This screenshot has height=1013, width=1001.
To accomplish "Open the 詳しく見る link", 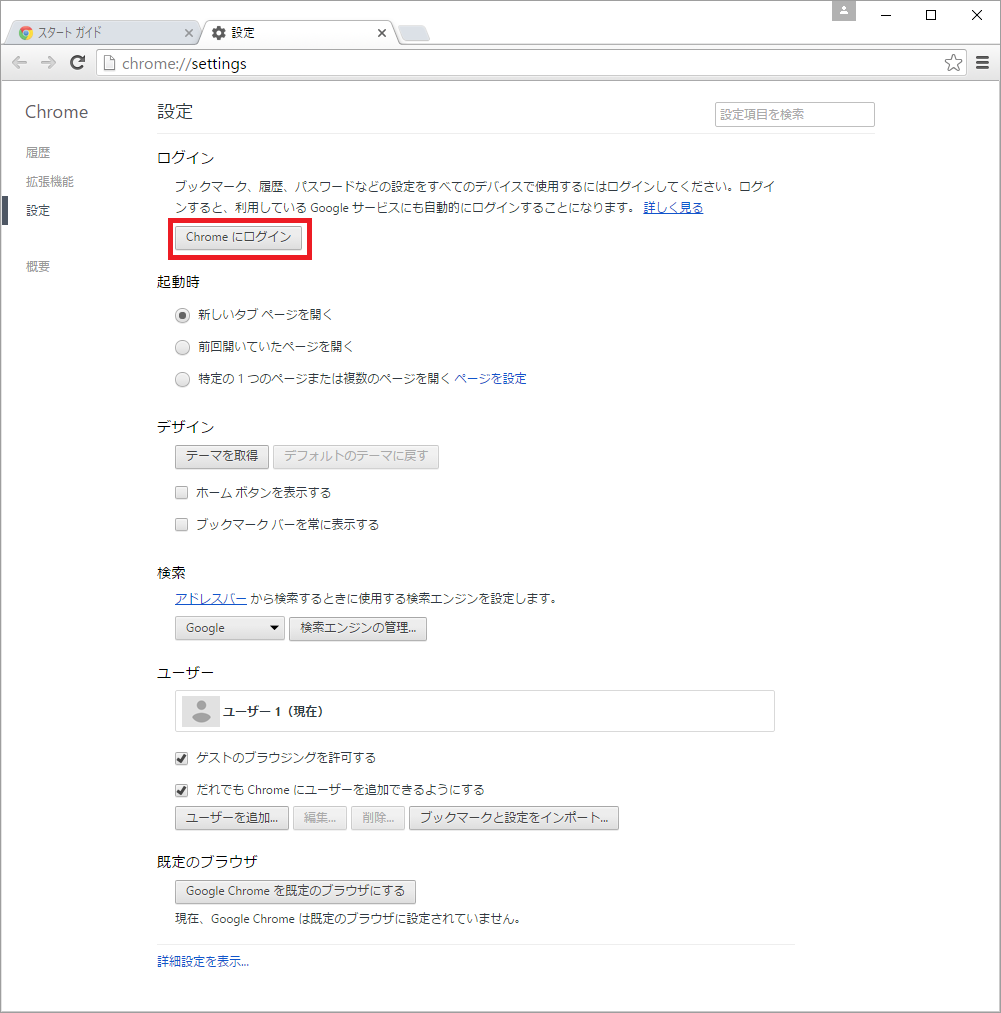I will (672, 206).
